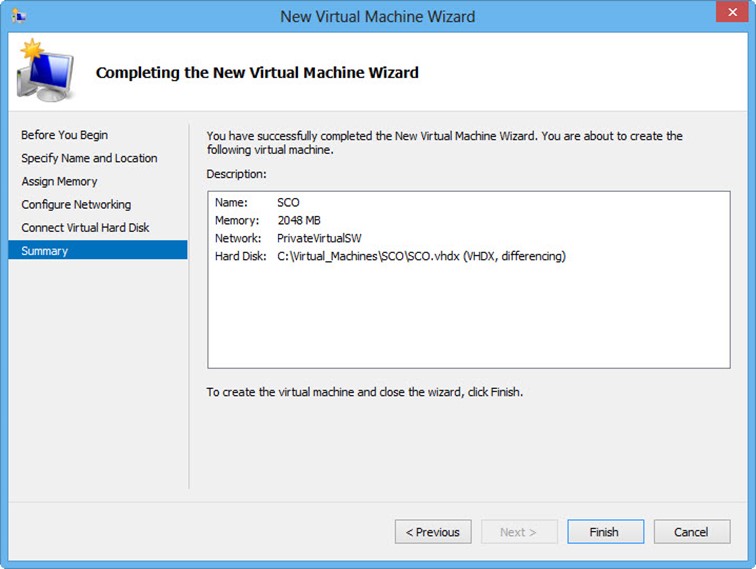Click the Name value SCO in the description
Screen dimensions: 756x569
pos(288,203)
